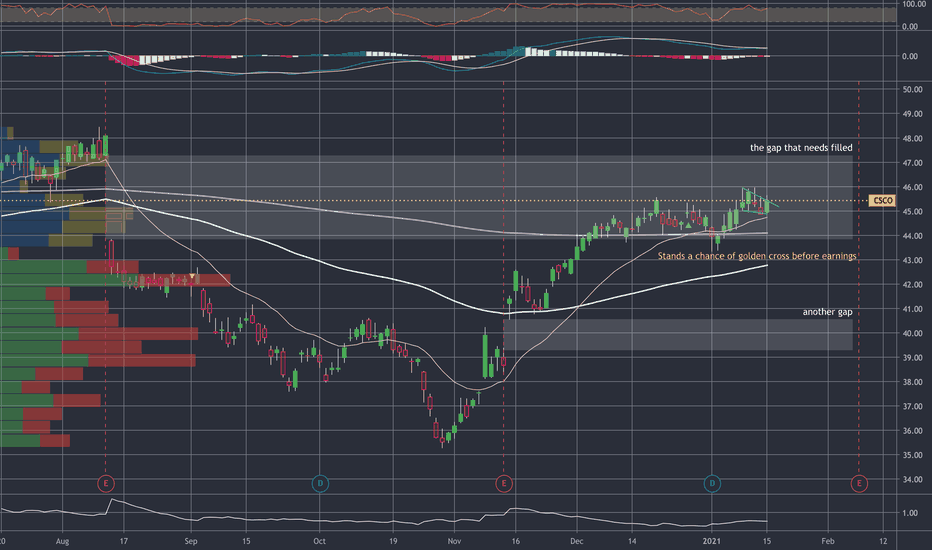The image size is (932, 550).
Task: Click the small green triangle marker on chart
Action: (688, 225)
